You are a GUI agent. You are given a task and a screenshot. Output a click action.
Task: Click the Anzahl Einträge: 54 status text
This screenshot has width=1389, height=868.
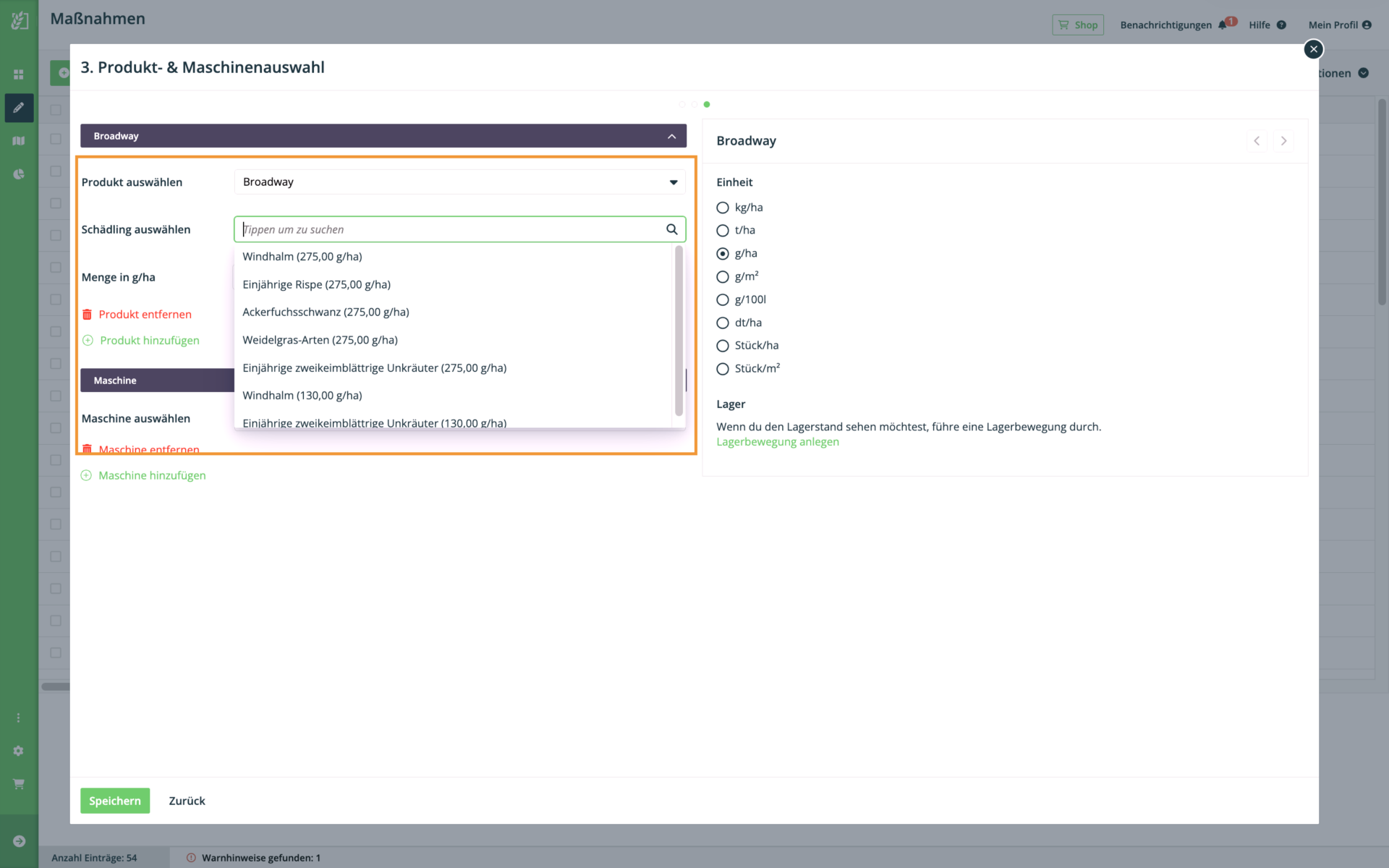pos(94,858)
